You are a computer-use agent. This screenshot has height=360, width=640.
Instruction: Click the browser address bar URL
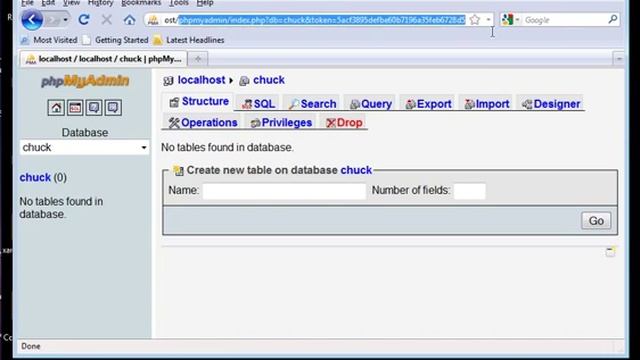coord(314,20)
